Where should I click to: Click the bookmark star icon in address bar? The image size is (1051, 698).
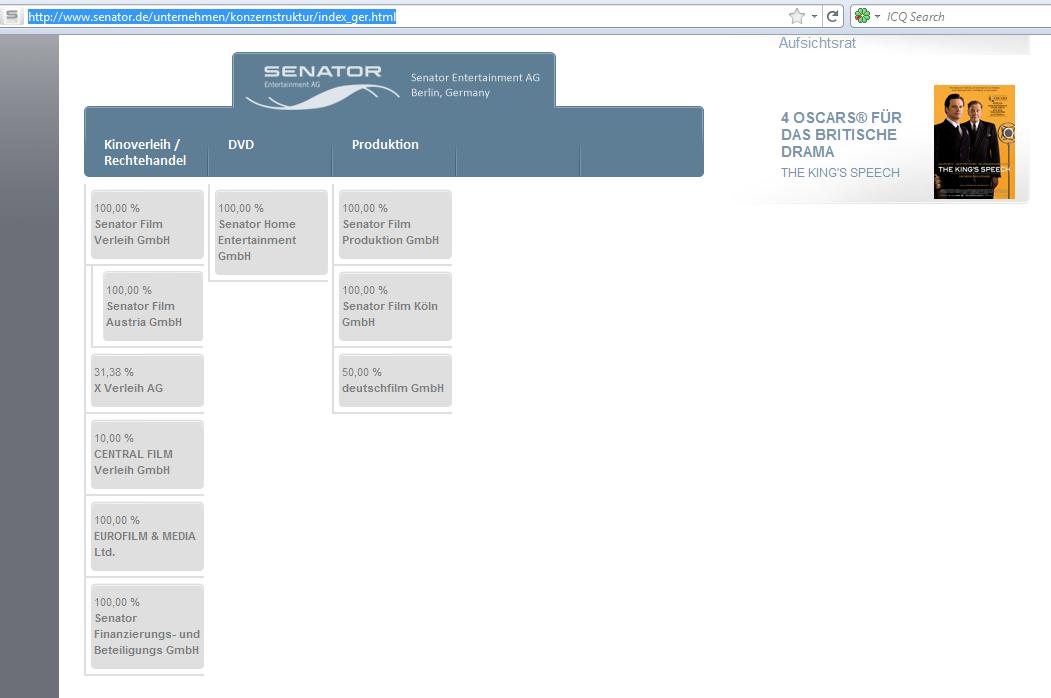796,16
